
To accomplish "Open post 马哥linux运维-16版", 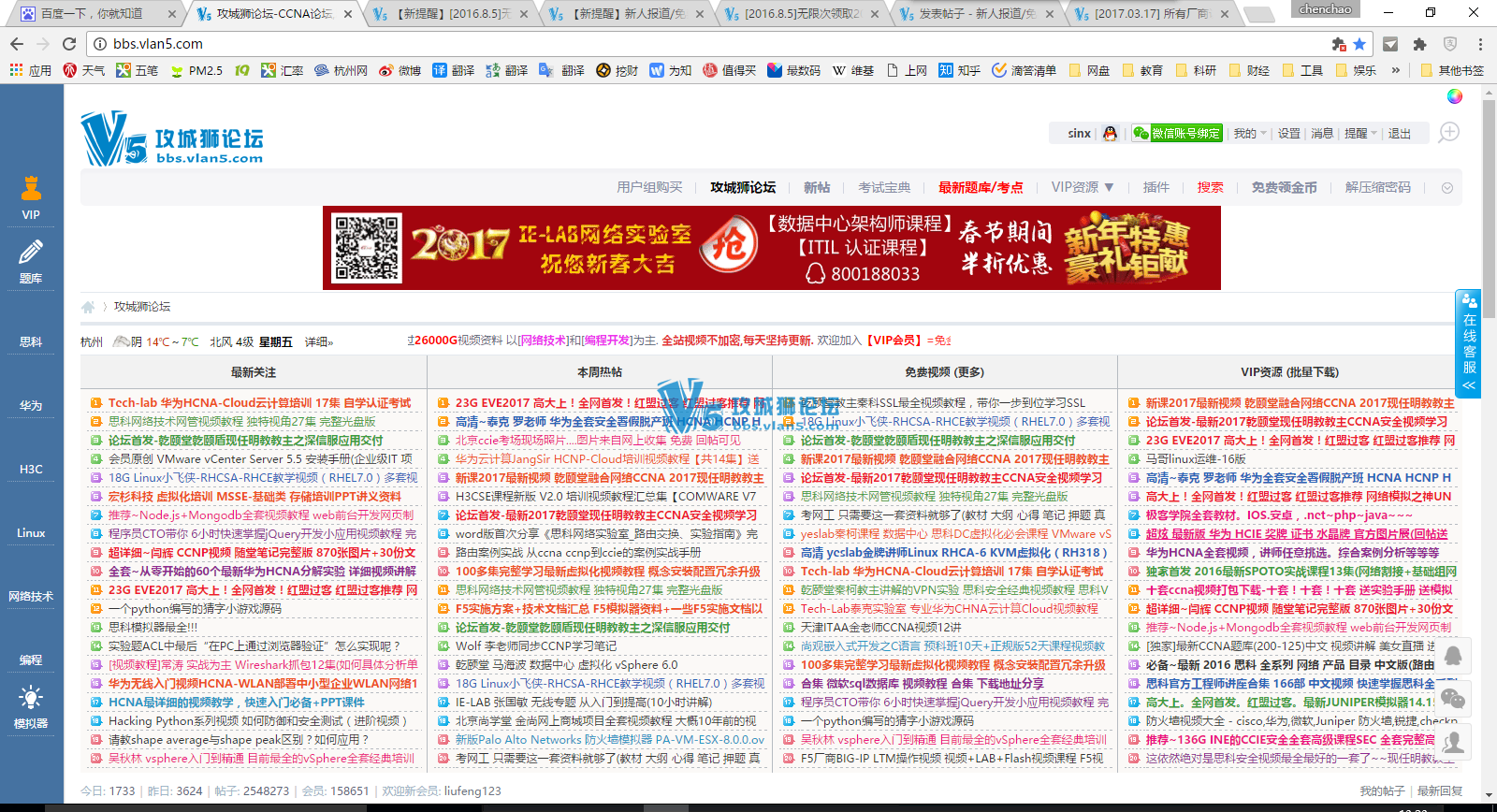I will pos(1196,459).
